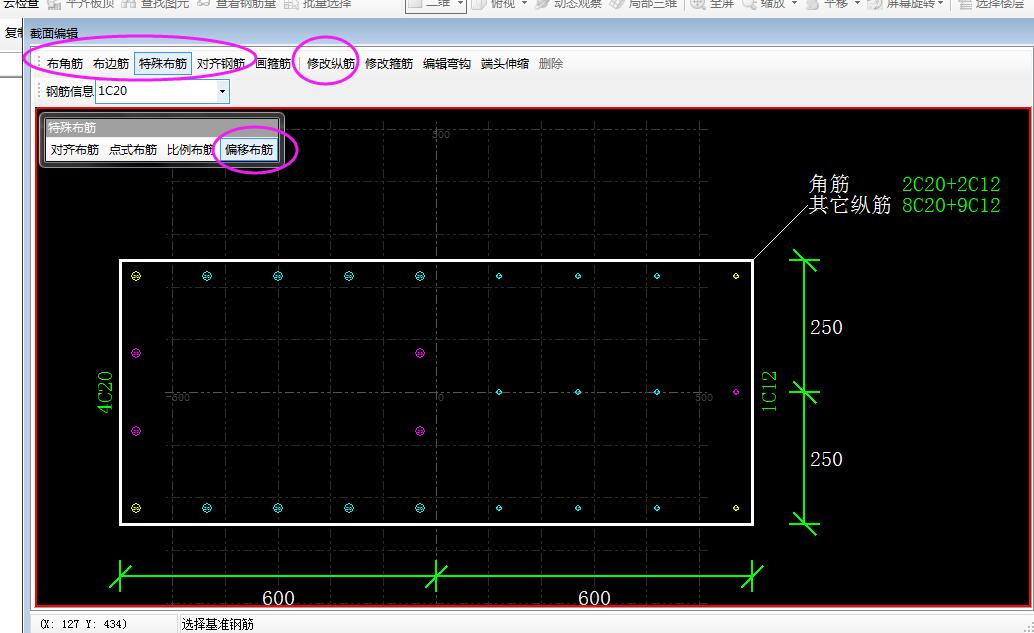Click the 特殊布筋 floating panel title
Screen dimensions: 1034x633
72,127
